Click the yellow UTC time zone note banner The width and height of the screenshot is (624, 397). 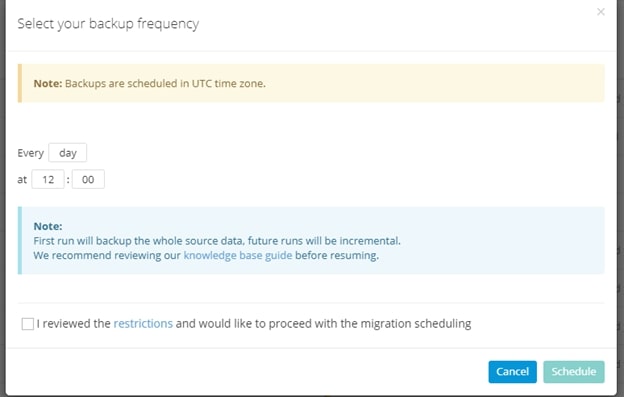311,84
